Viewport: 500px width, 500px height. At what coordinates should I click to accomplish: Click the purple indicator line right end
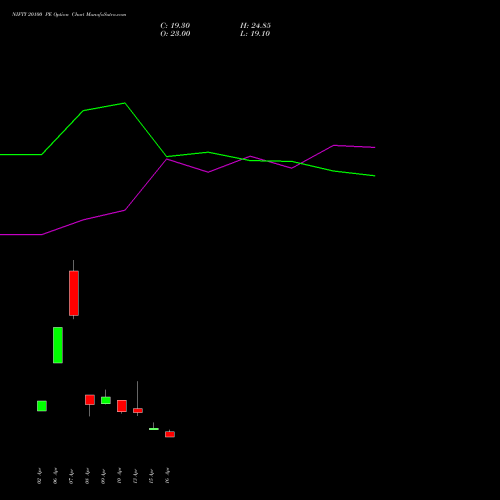coord(374,147)
